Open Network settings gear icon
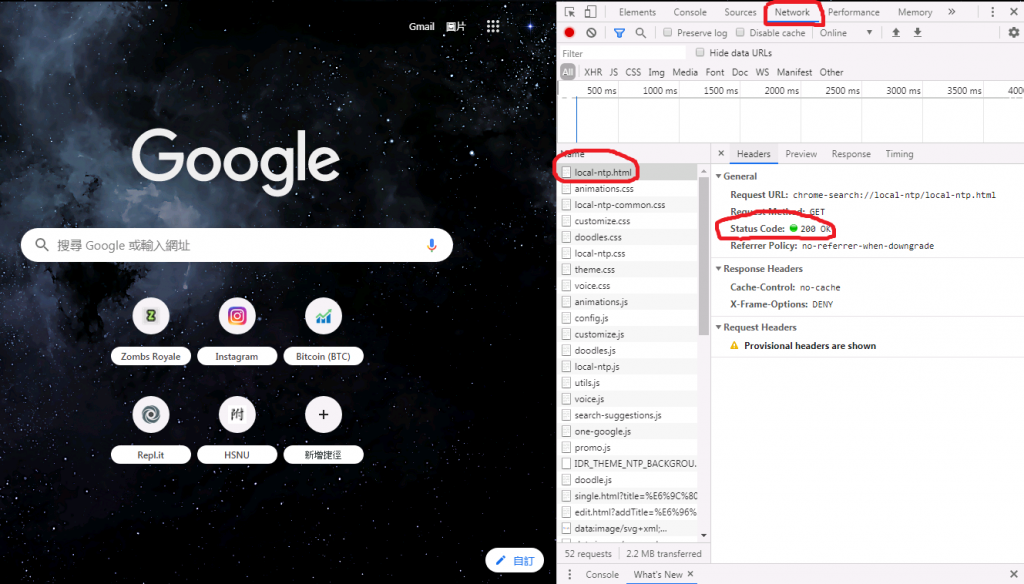The width and height of the screenshot is (1024, 584). coord(1013,32)
